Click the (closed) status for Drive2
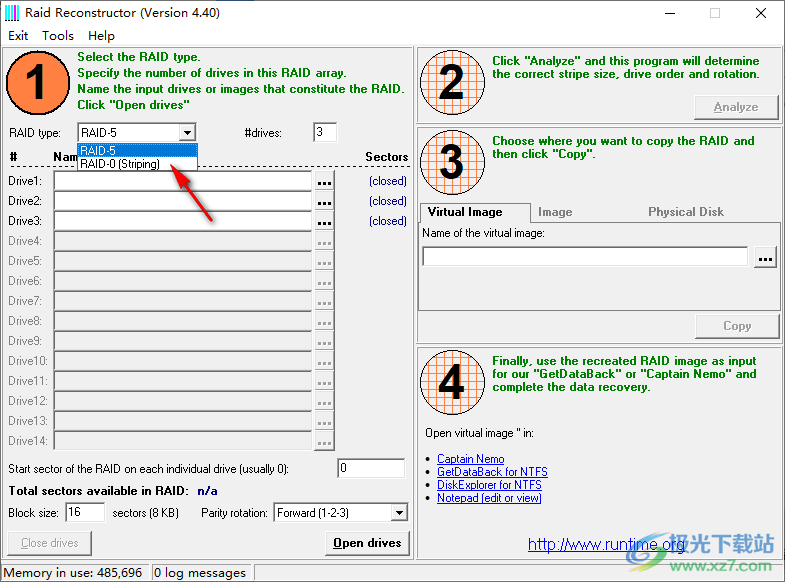 pyautogui.click(x=387, y=201)
